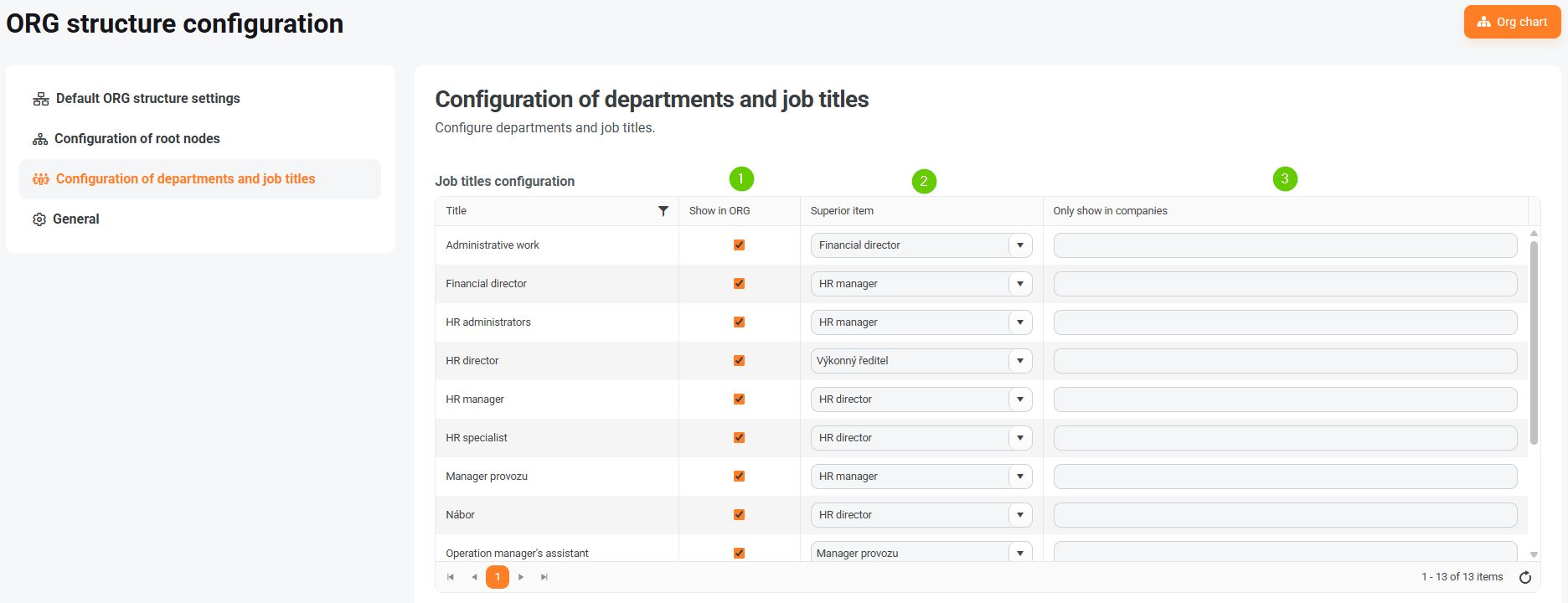Go to the first page arrow icon

pos(451,577)
